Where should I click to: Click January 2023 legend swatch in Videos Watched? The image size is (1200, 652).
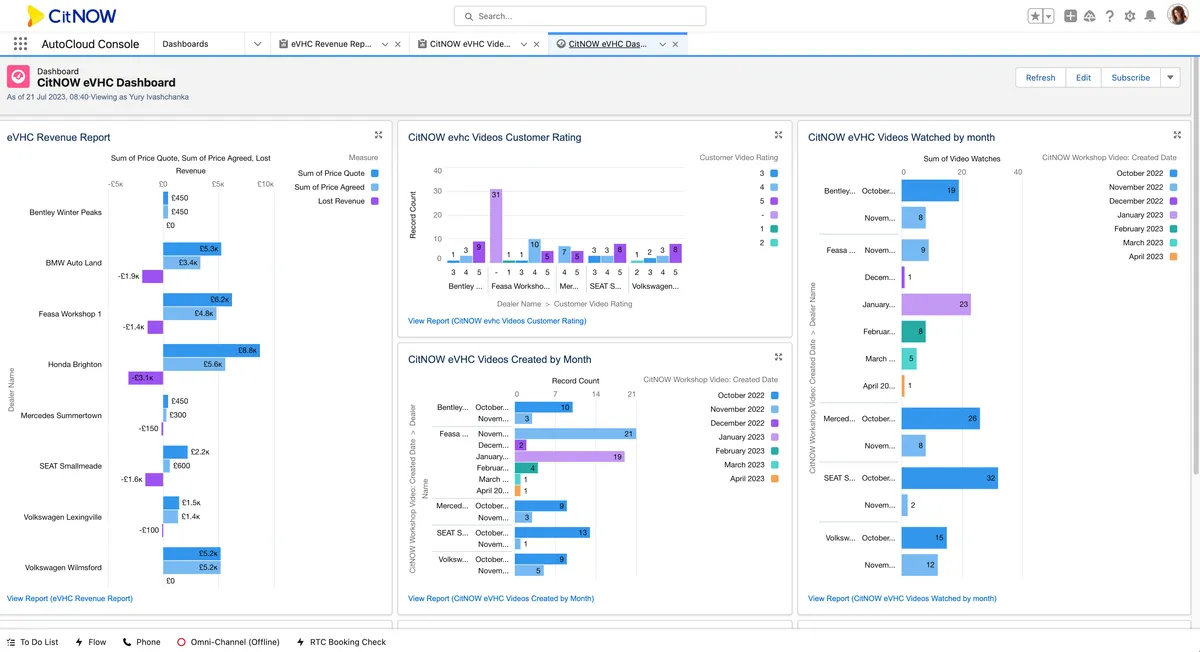[1173, 215]
